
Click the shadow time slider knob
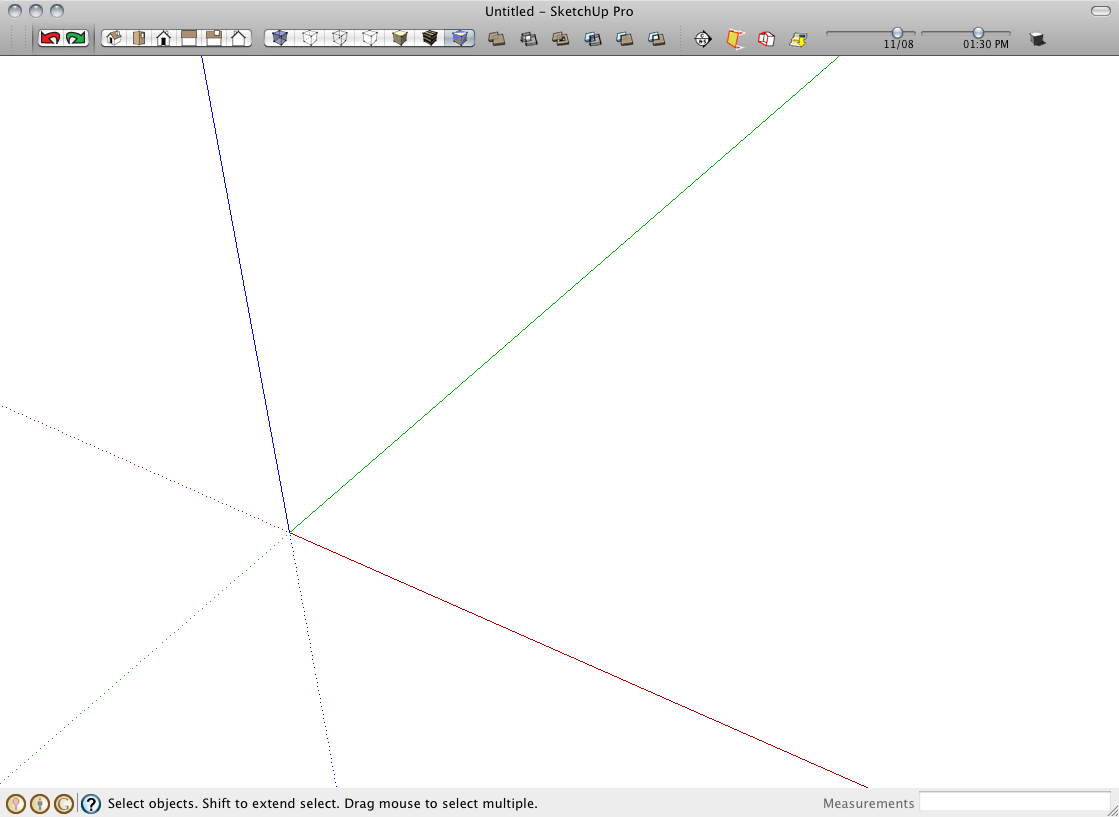click(x=978, y=33)
